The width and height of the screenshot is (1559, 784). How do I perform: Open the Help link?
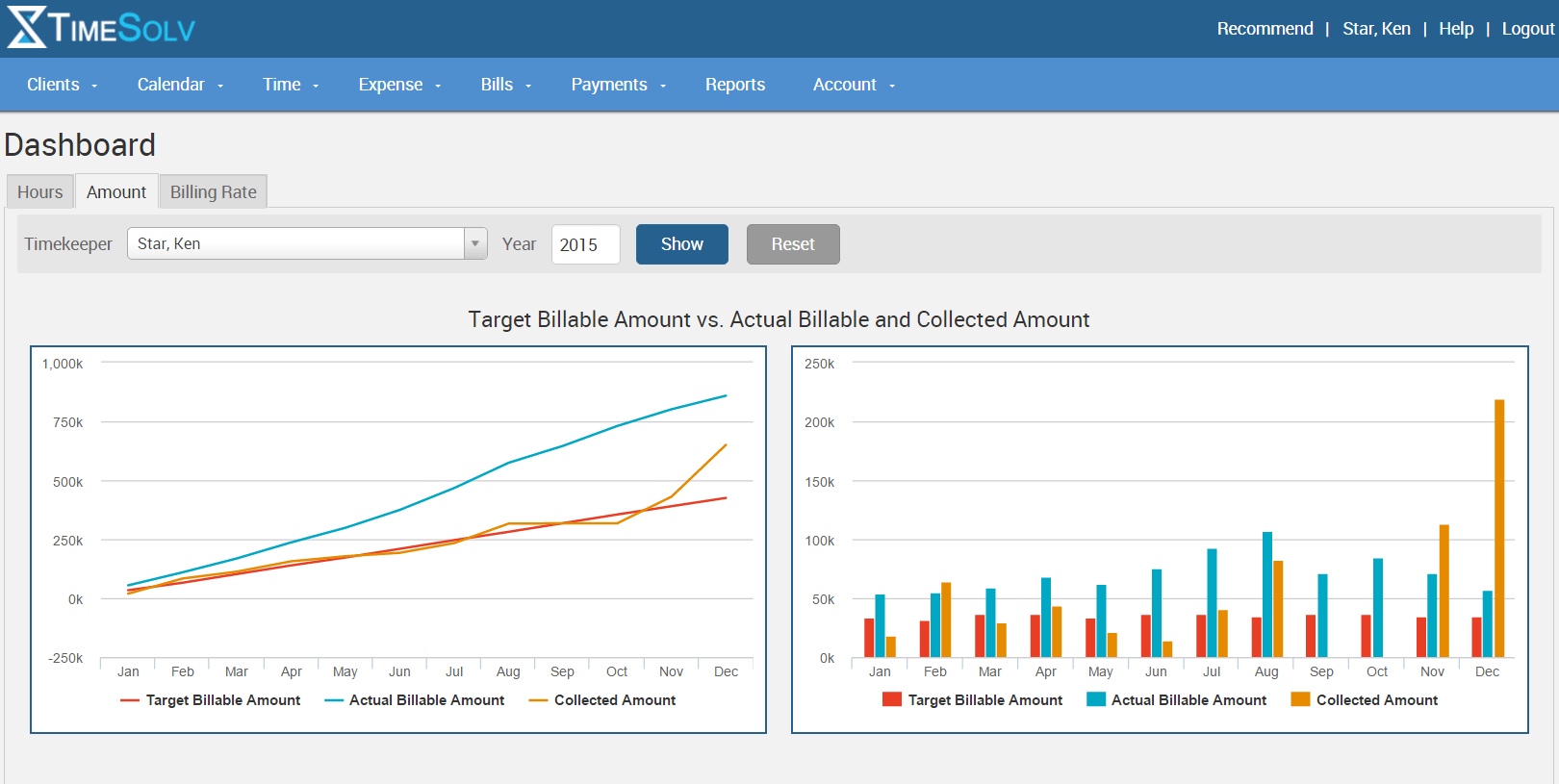coord(1456,29)
